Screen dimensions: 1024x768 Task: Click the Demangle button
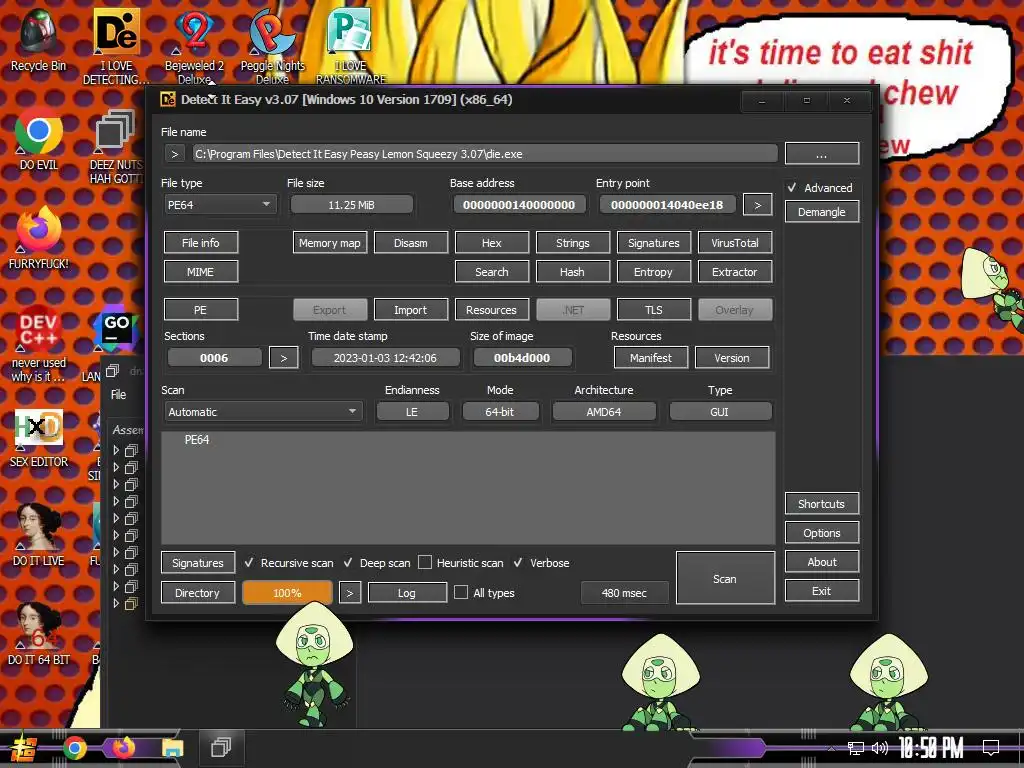[822, 212]
